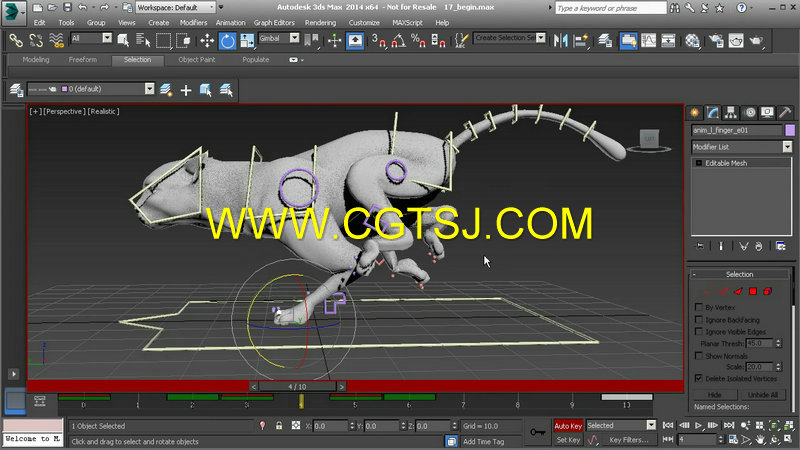Toggle the 3D Snaps button
Image resolution: width=800 pixels, height=450 pixels.
click(379, 40)
